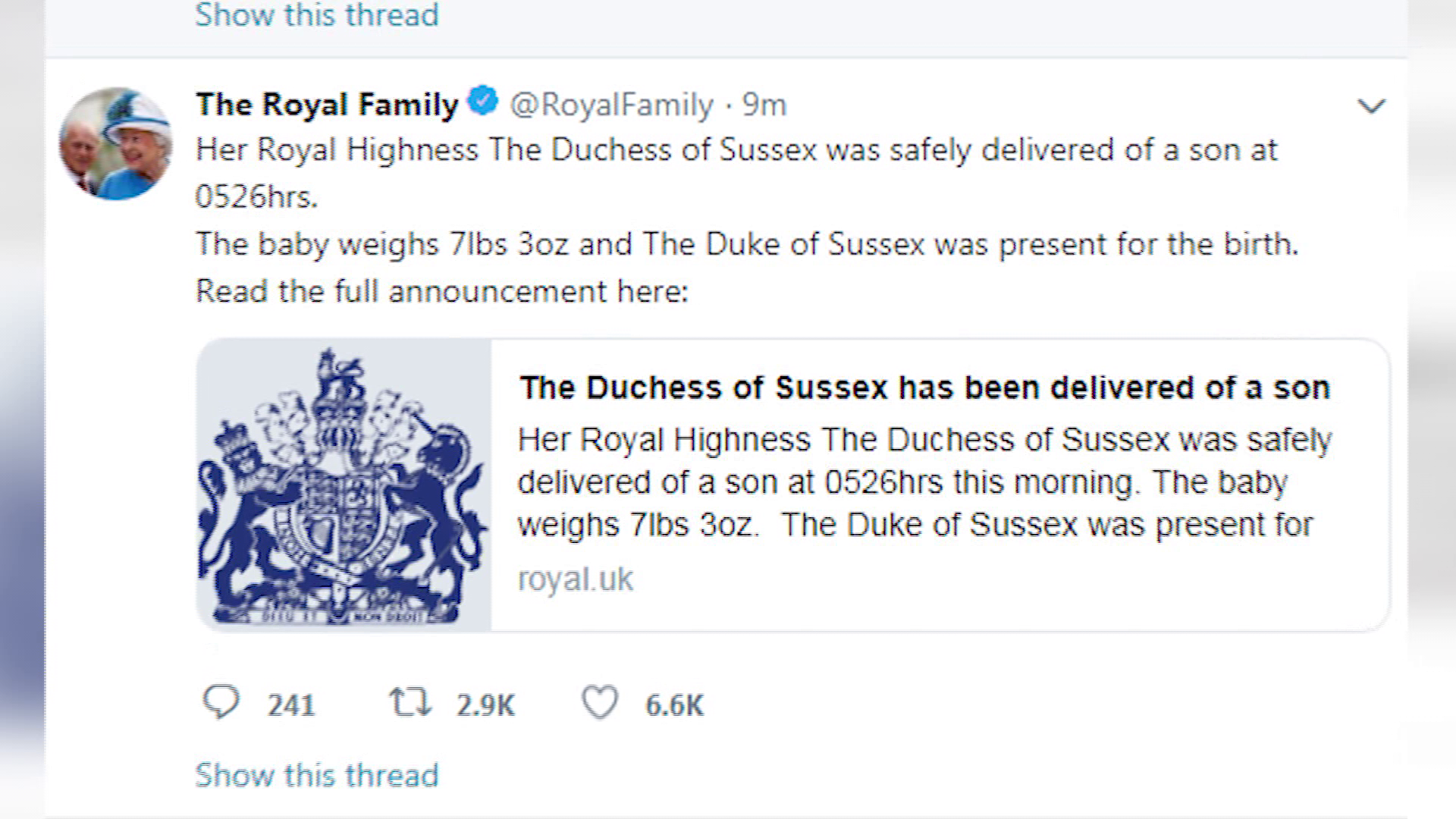1456x819 pixels.
Task: Click the royal coat of arms image
Action: pyautogui.click(x=344, y=485)
